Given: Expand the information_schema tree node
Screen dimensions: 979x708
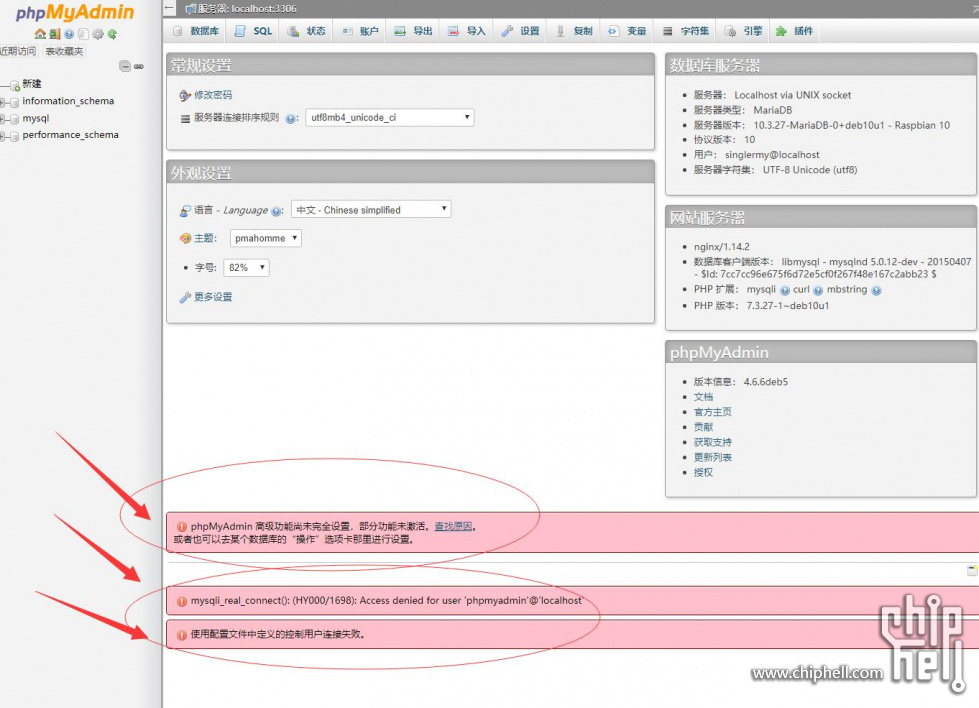Looking at the screenshot, I should [x=2, y=102].
